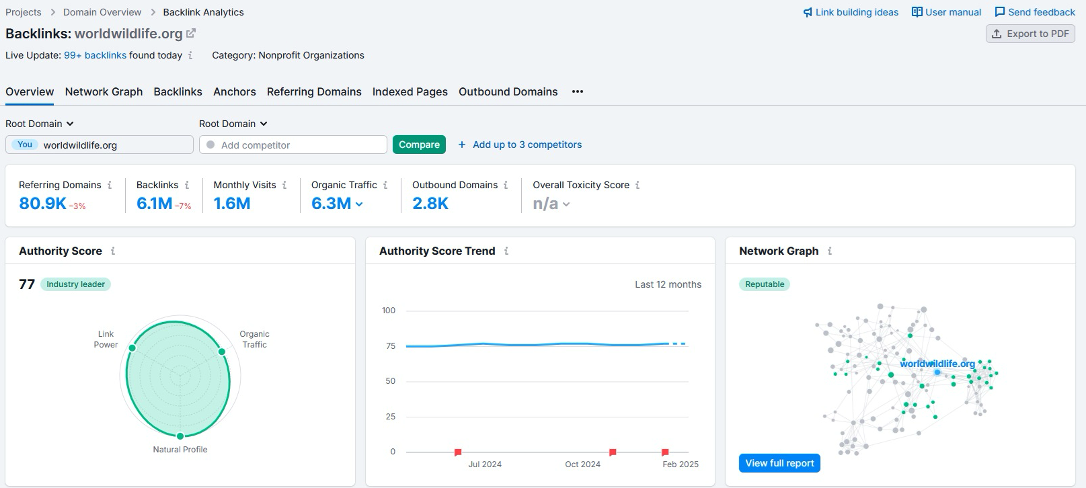Screen dimensions: 1086x488
Task: Click the Natural Profile point on radar chart
Action: pyautogui.click(x=180, y=436)
